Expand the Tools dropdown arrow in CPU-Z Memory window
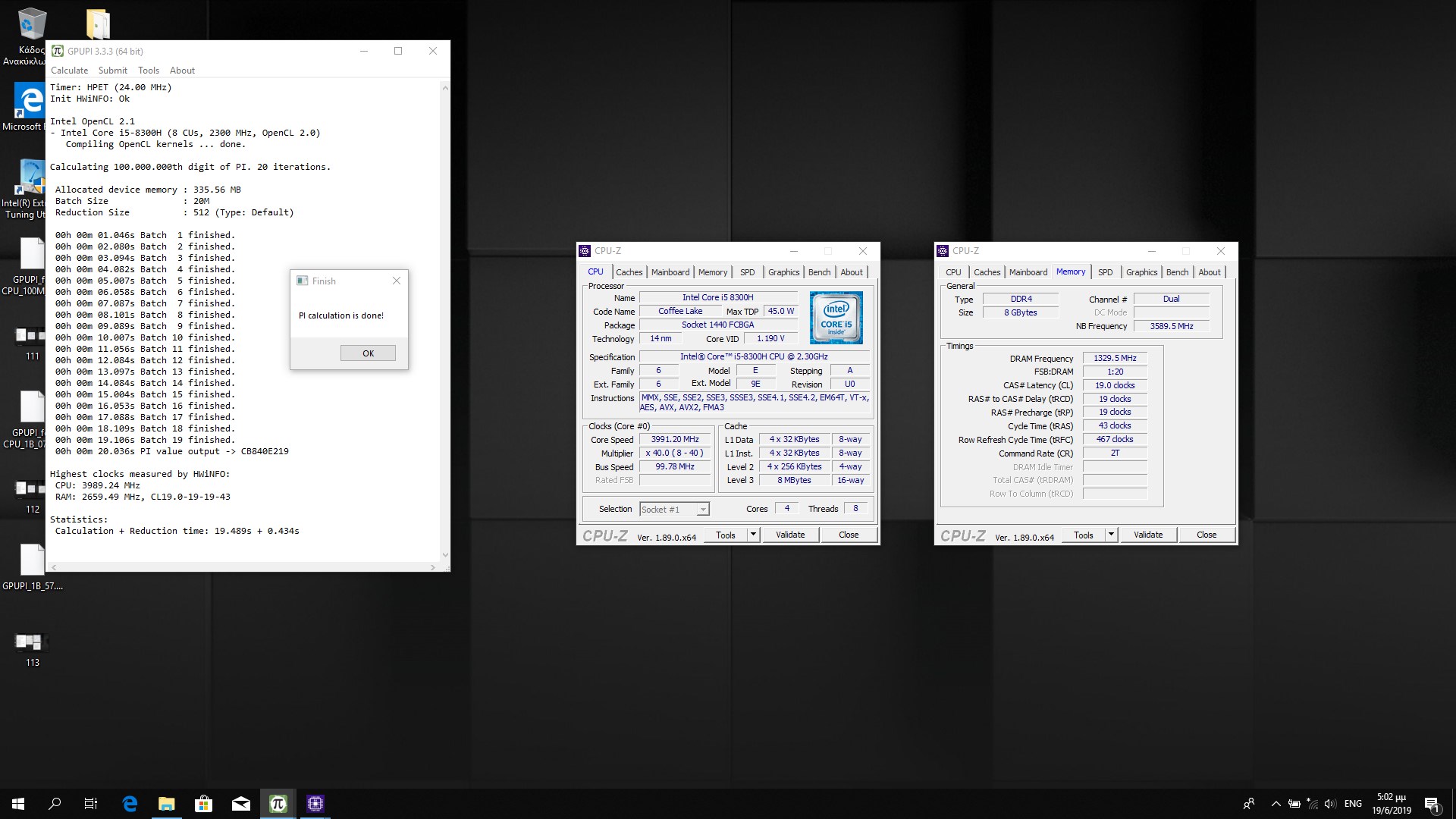 (1111, 535)
